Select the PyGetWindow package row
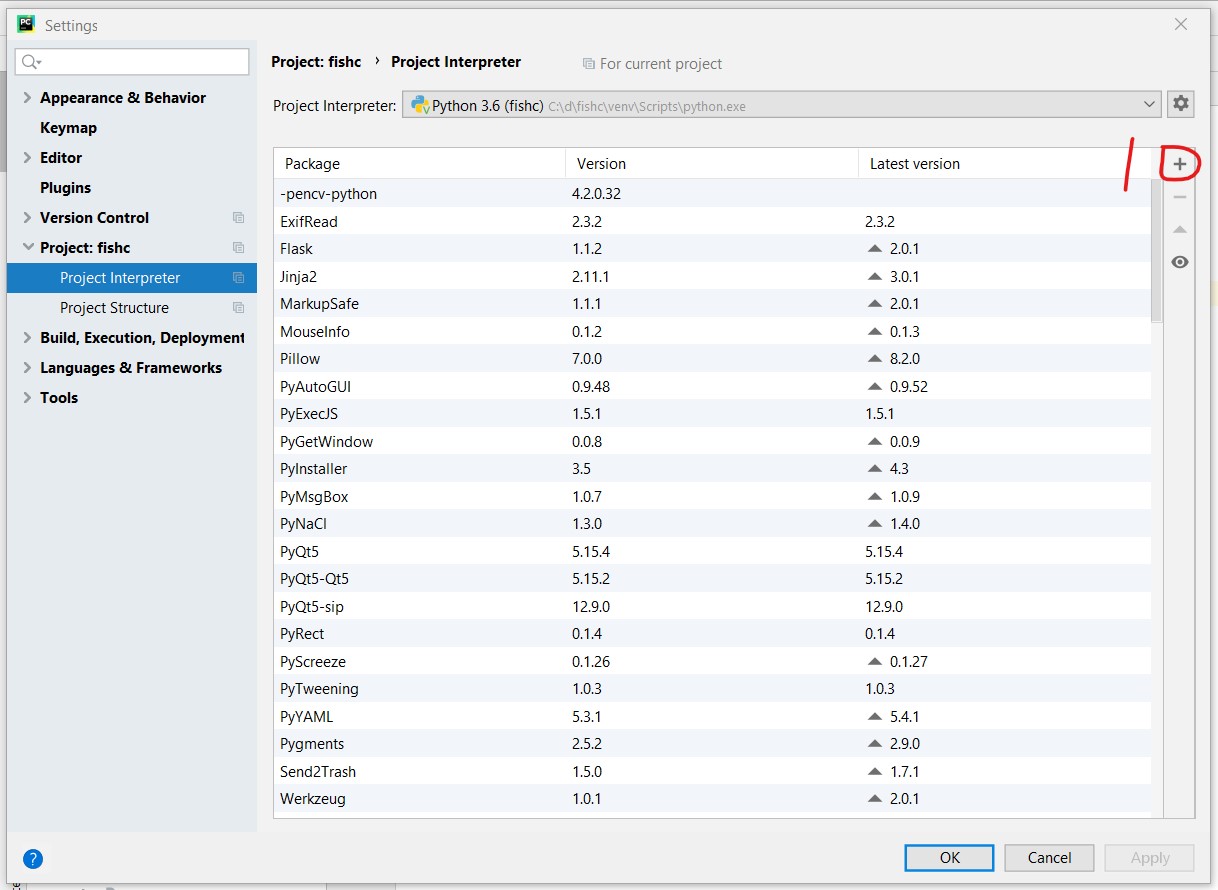This screenshot has height=890, width=1218. pyautogui.click(x=712, y=442)
